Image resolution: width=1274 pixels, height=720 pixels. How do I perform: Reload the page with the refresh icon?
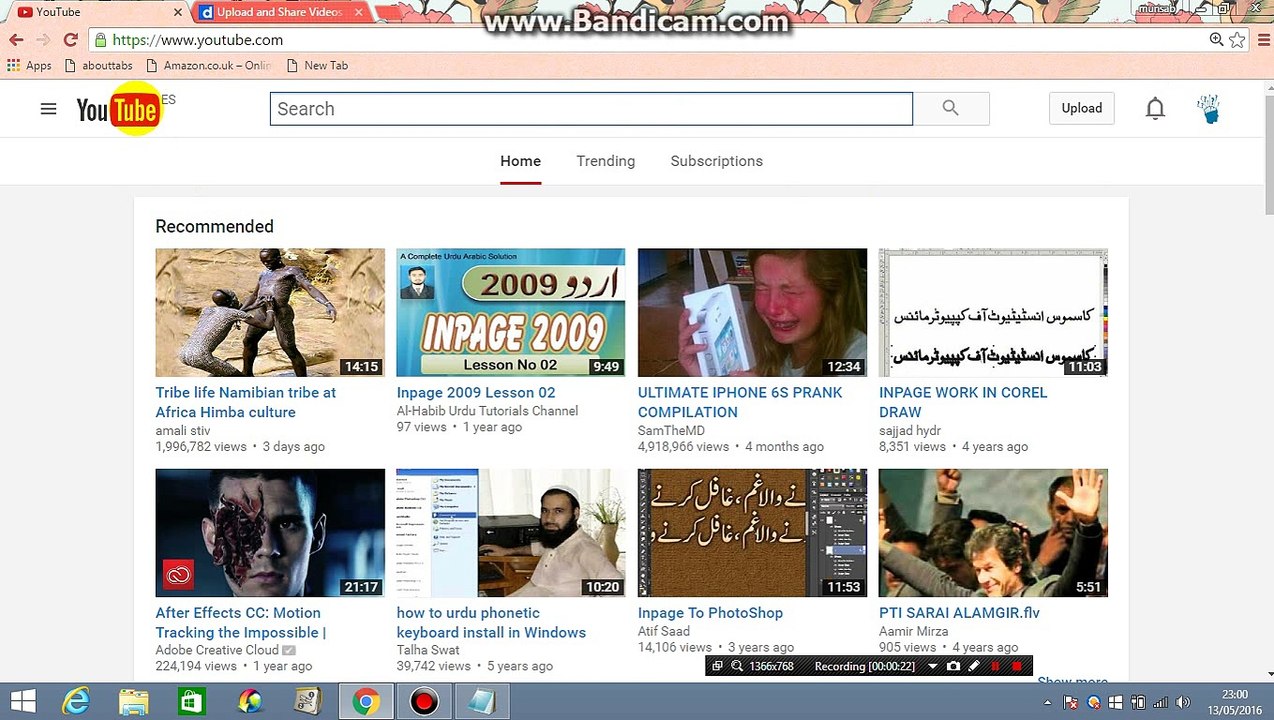70,40
